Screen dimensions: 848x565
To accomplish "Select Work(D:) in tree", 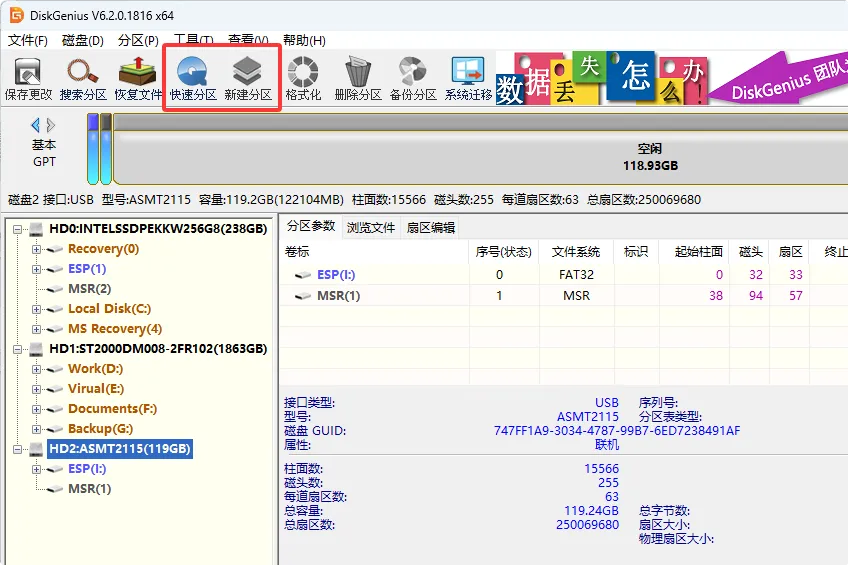I will point(95,369).
